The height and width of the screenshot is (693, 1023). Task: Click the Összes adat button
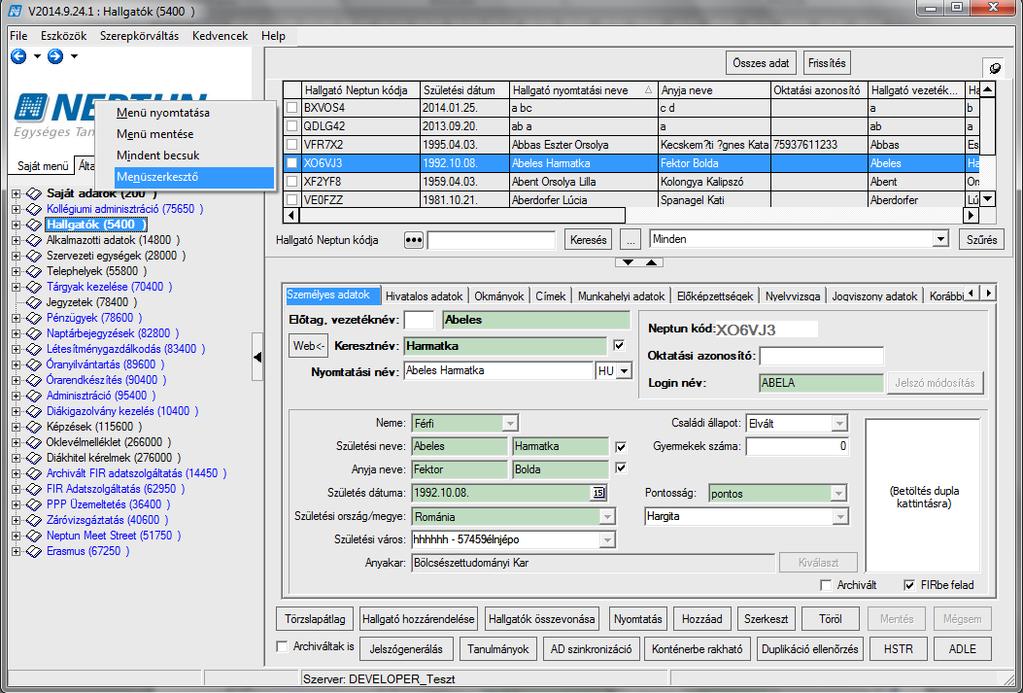[761, 63]
